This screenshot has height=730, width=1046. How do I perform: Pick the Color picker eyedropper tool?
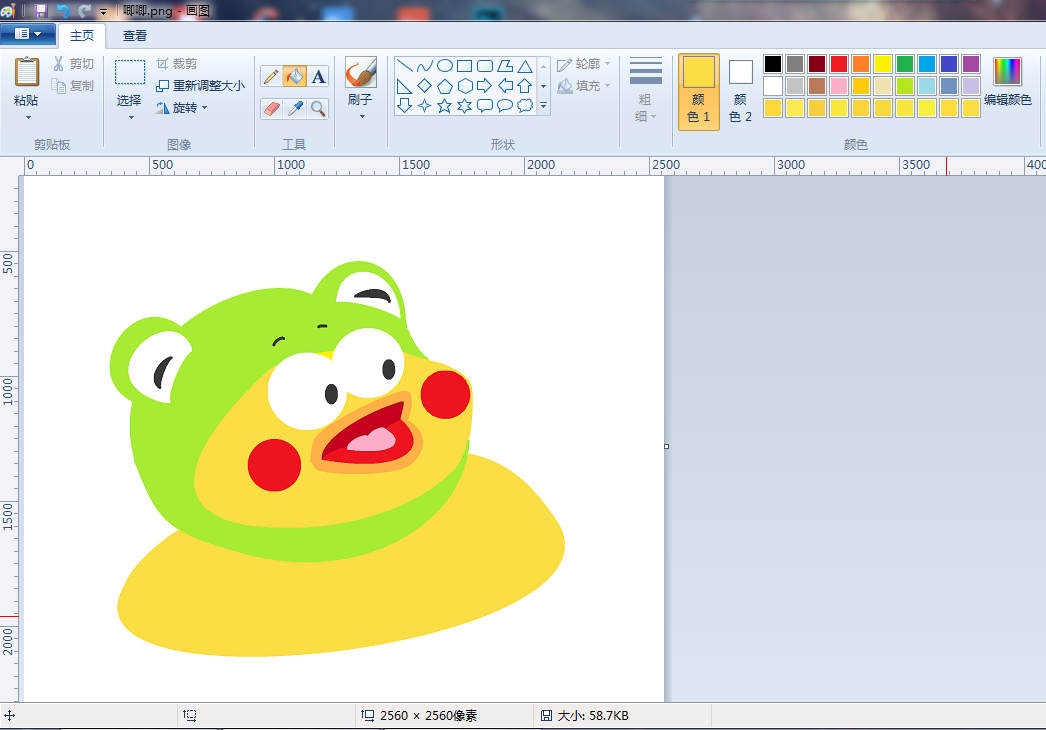click(x=295, y=108)
